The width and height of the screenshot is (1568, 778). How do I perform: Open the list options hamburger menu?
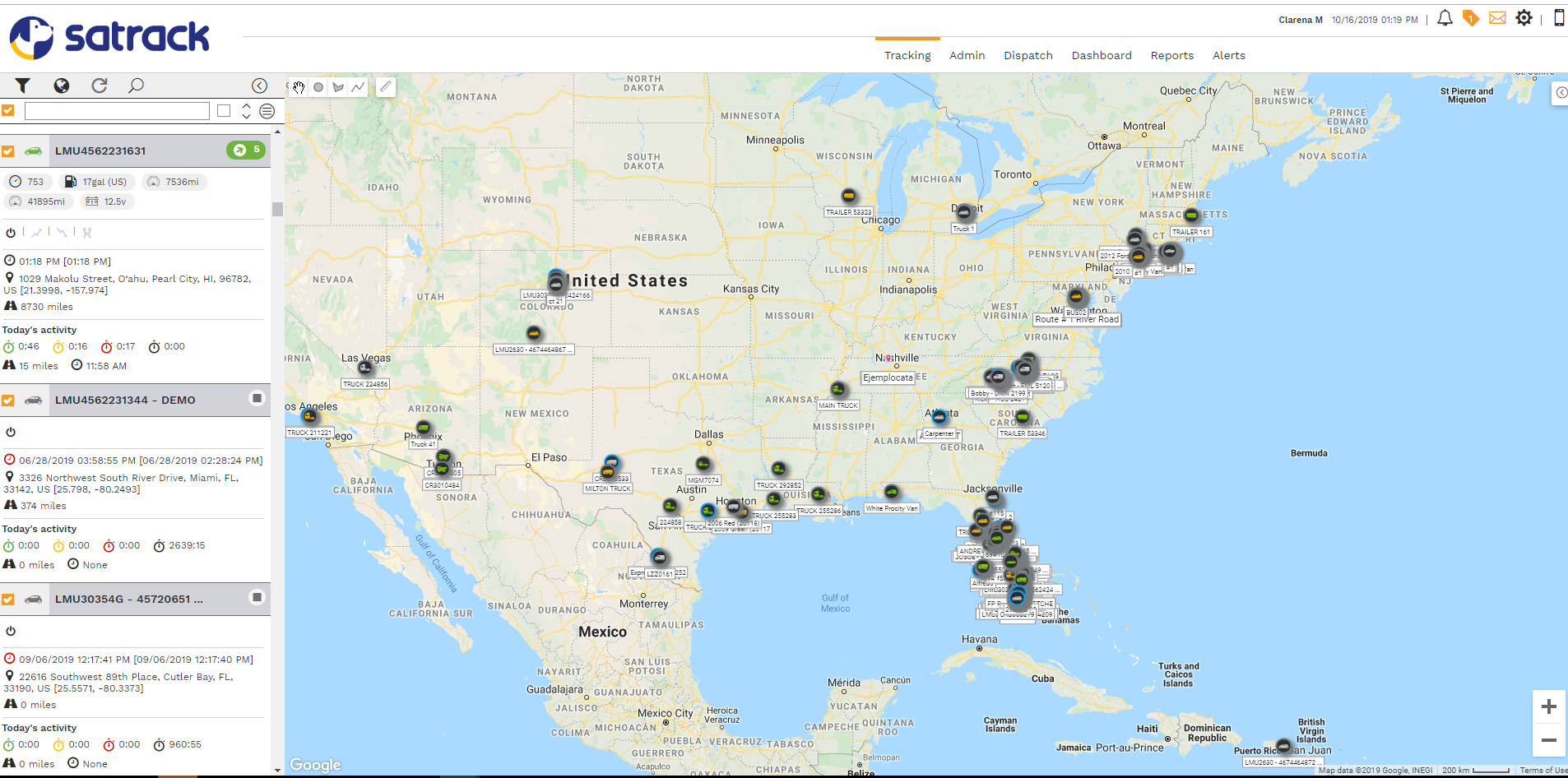tap(266, 110)
